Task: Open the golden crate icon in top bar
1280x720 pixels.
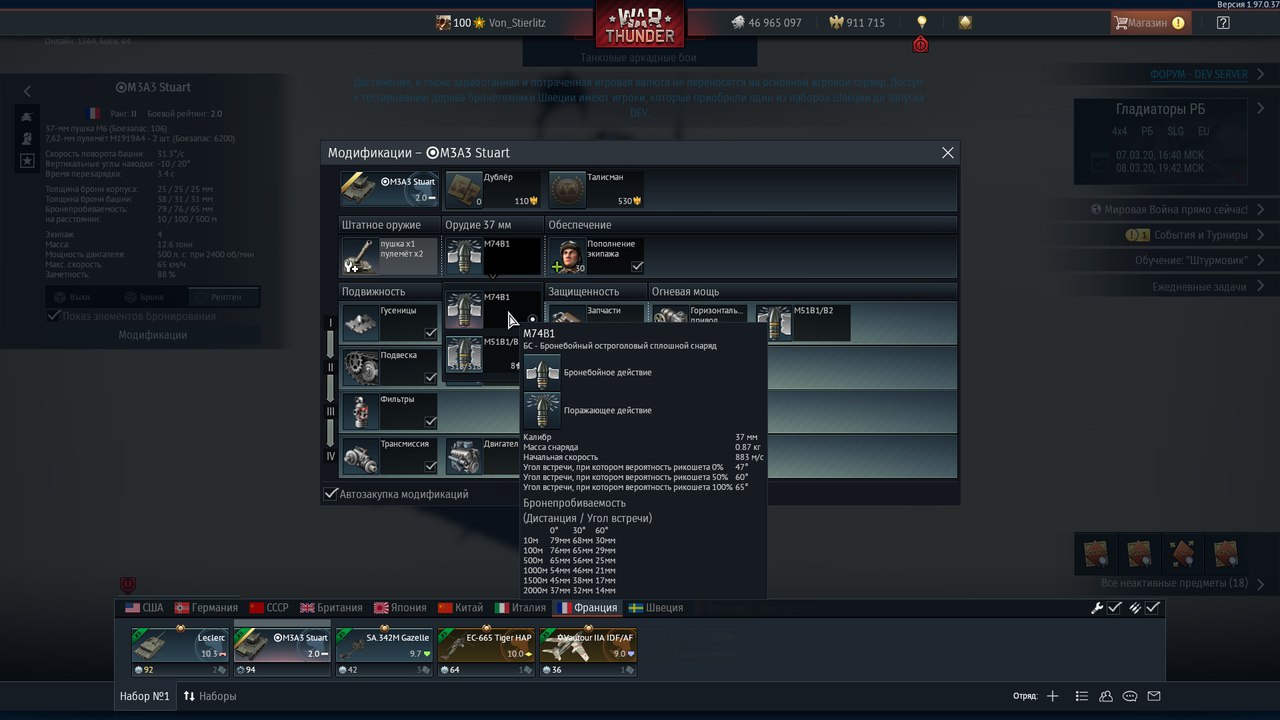Action: point(965,22)
